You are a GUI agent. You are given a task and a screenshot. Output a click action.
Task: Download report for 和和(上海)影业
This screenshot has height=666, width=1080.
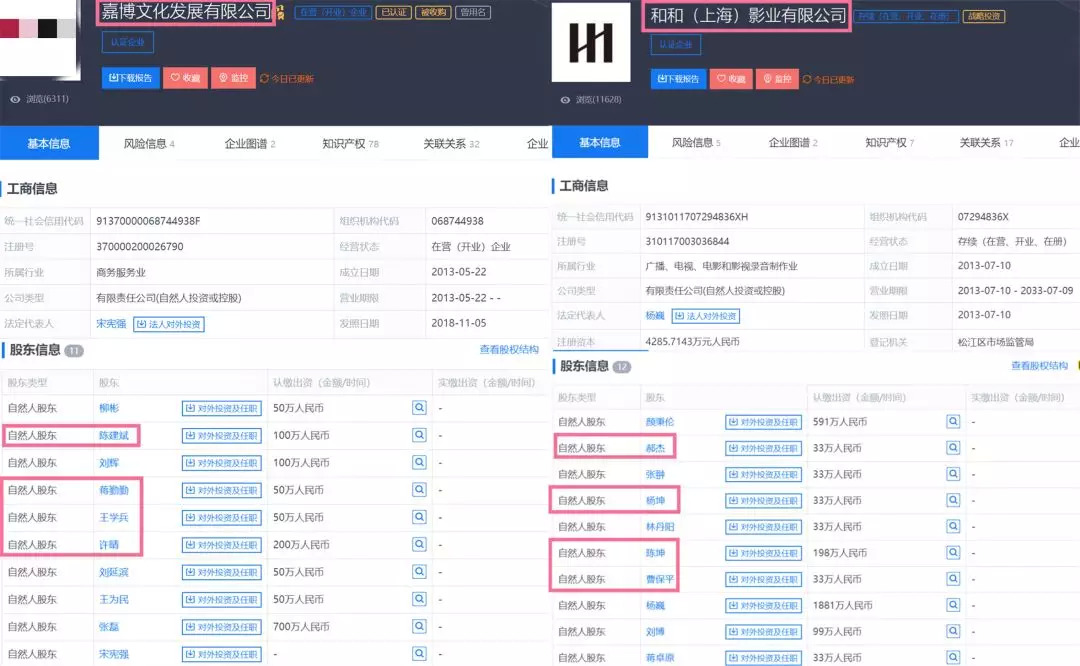coord(678,79)
